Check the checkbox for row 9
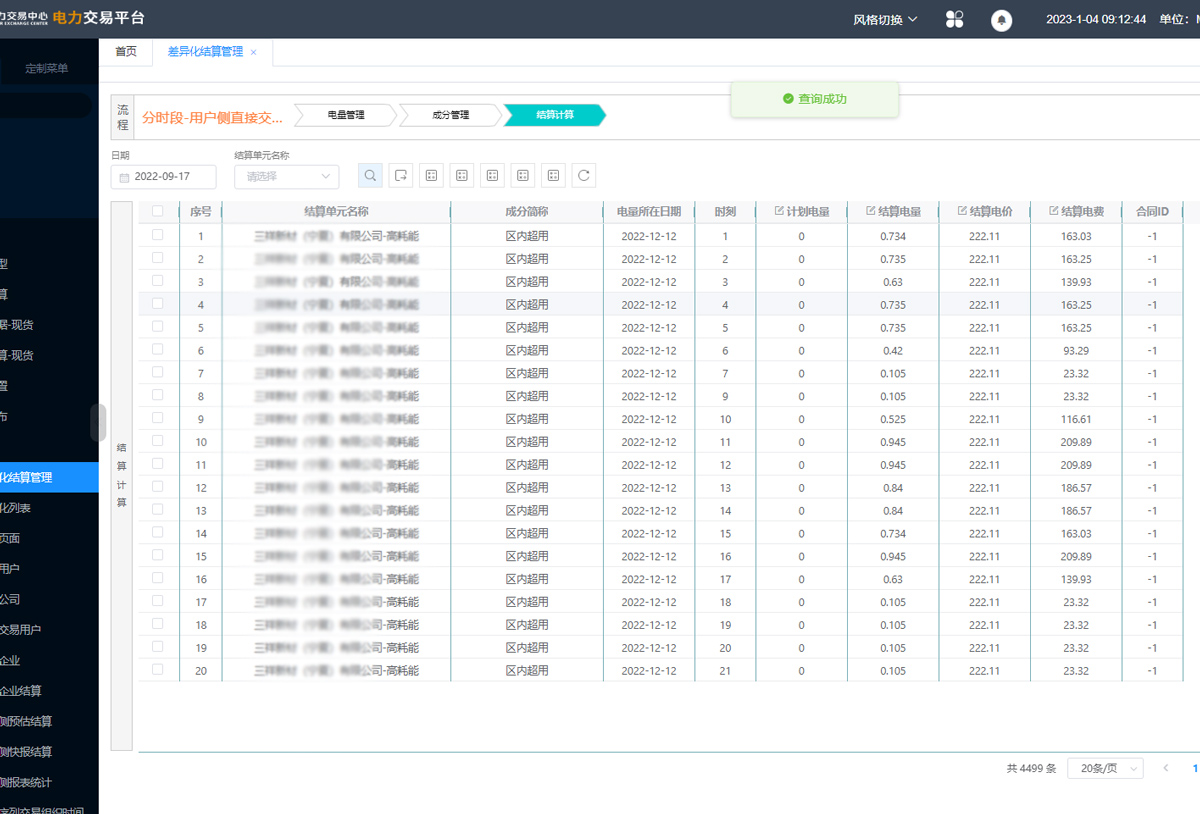Image resolution: width=1200 pixels, height=814 pixels. tap(158, 418)
